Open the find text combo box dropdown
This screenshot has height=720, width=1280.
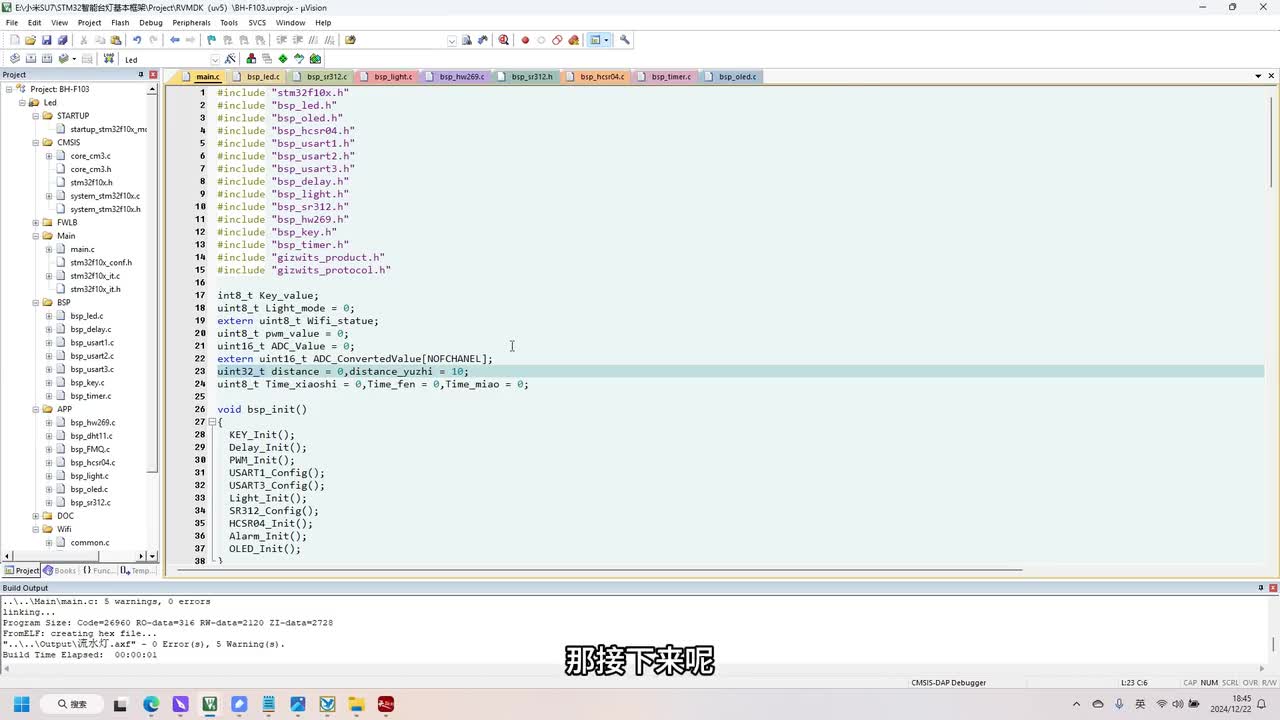click(x=452, y=41)
